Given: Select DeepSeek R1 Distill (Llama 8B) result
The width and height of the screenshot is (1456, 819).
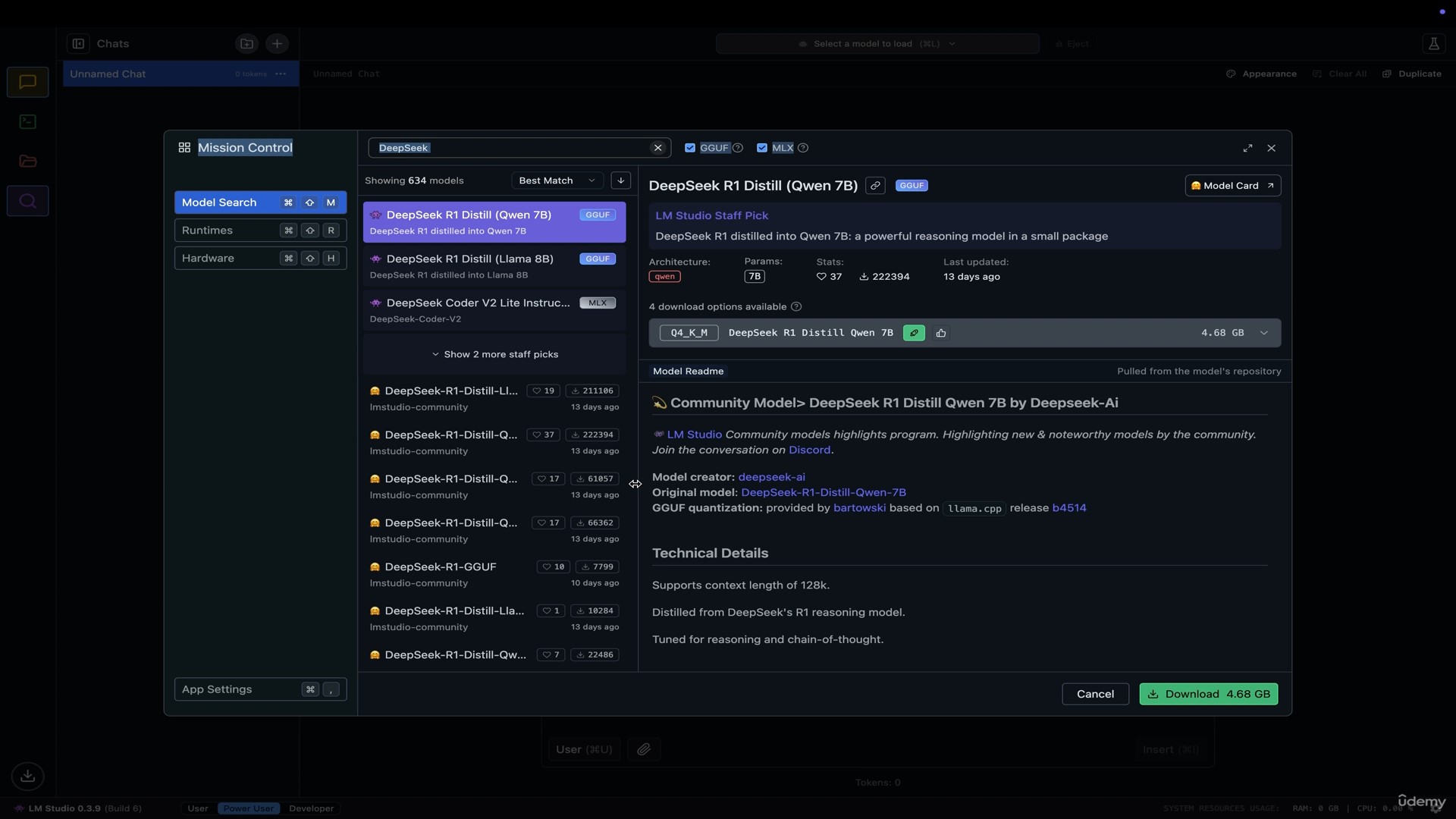Looking at the screenshot, I should point(494,266).
